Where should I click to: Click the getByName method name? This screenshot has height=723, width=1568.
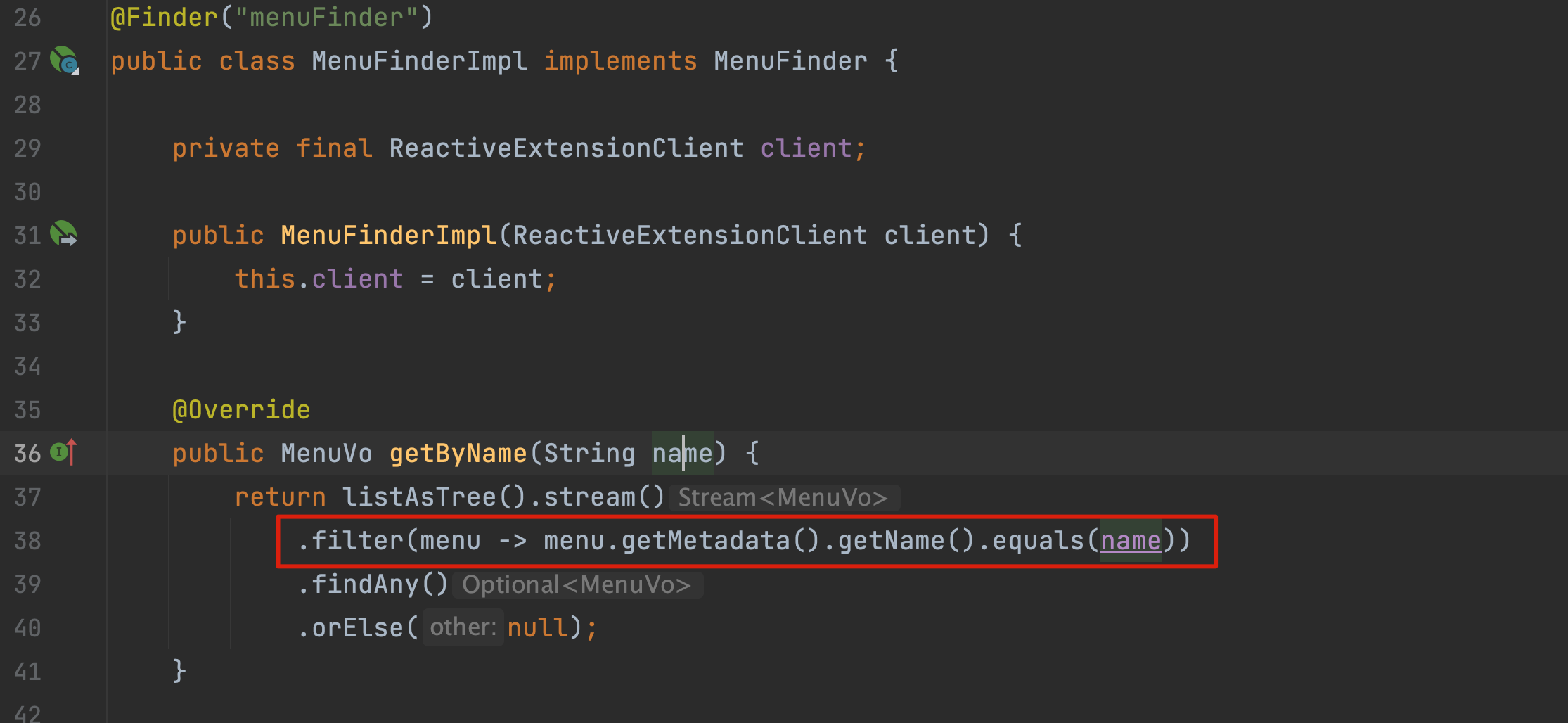[458, 454]
